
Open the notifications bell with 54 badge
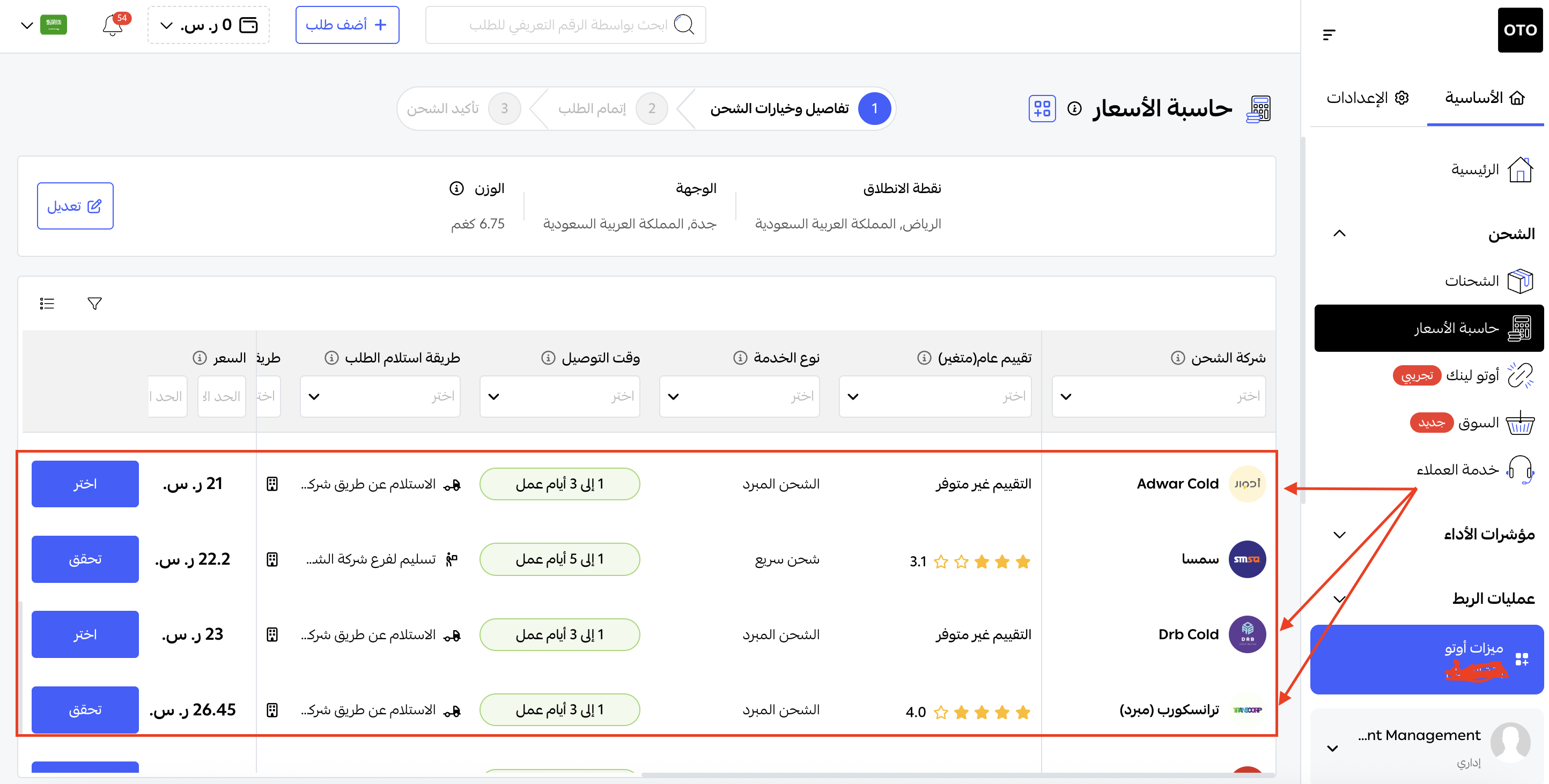[113, 25]
